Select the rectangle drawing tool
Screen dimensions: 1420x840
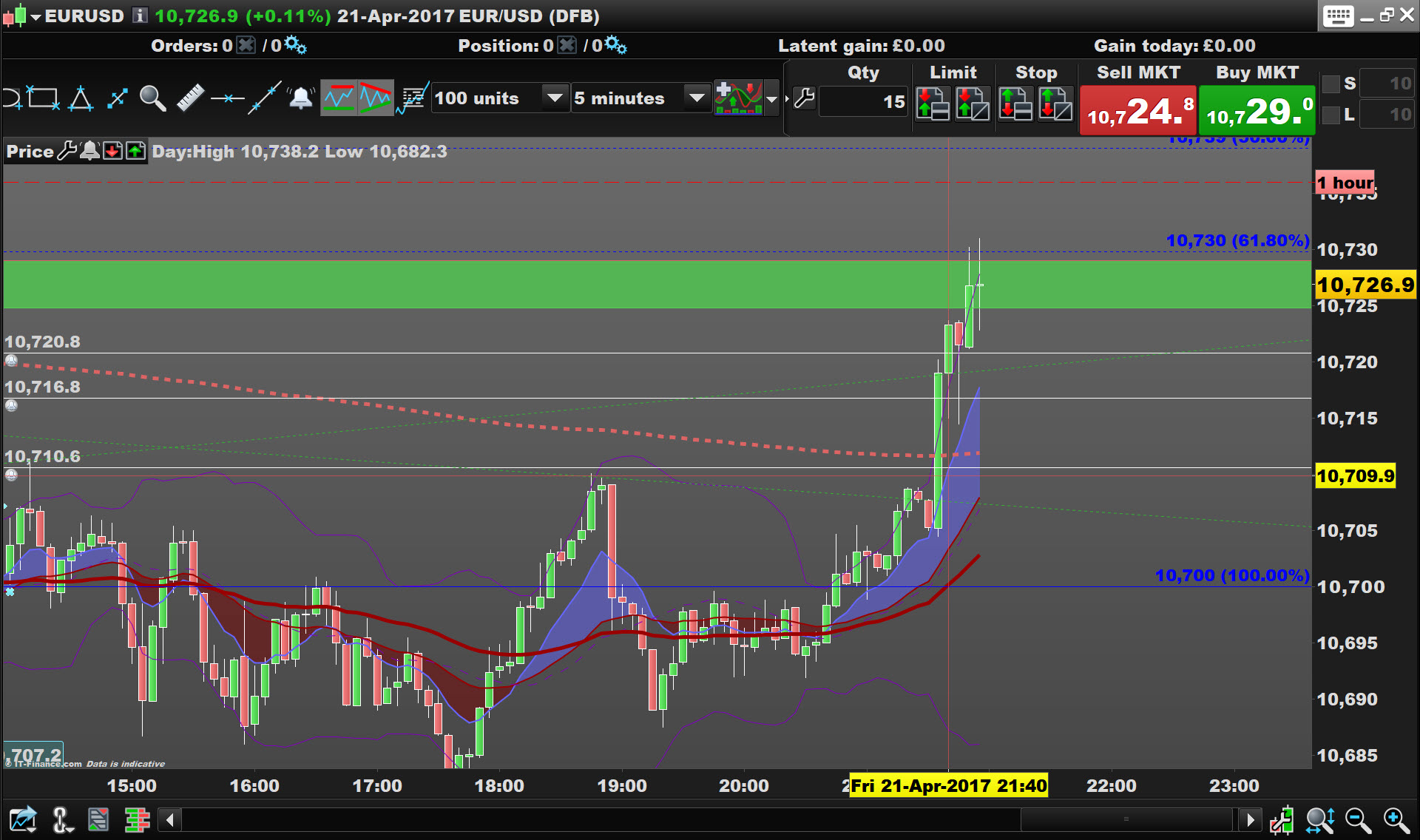[x=43, y=98]
